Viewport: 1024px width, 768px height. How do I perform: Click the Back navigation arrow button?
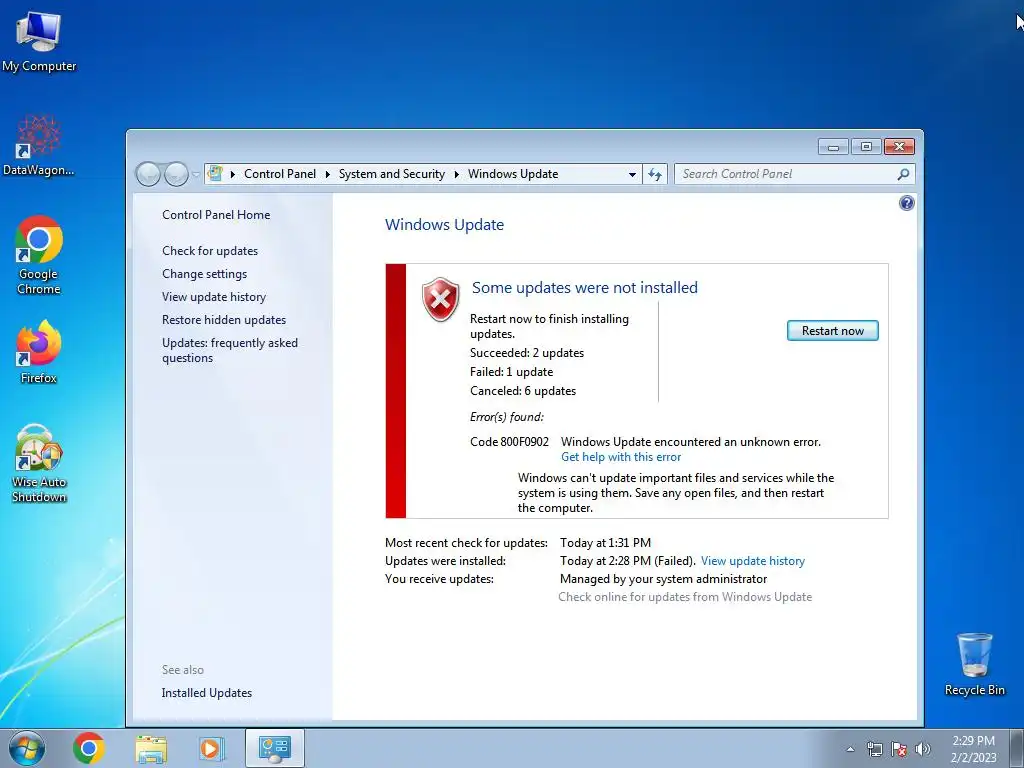tap(148, 174)
